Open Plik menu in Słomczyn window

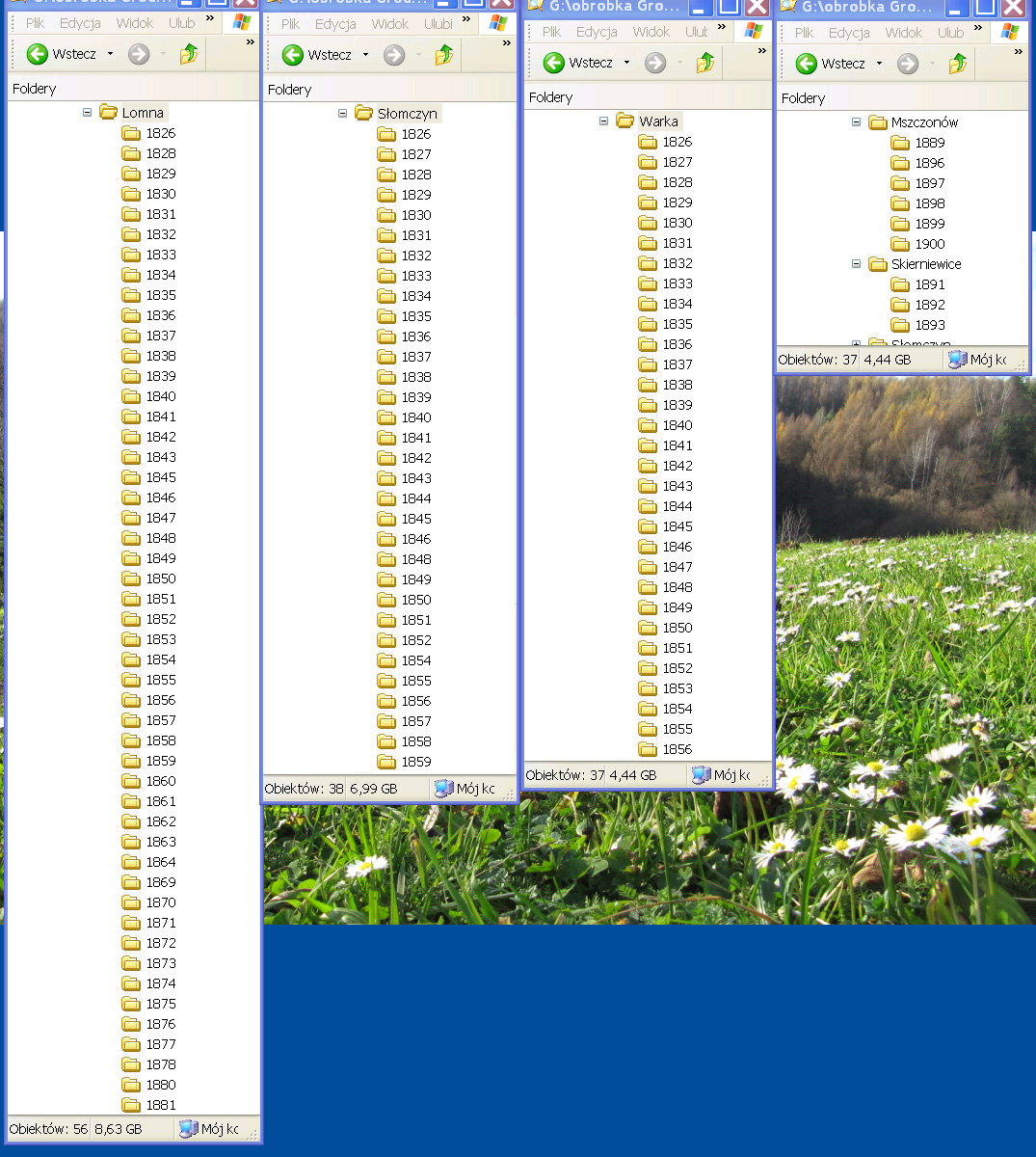click(290, 24)
